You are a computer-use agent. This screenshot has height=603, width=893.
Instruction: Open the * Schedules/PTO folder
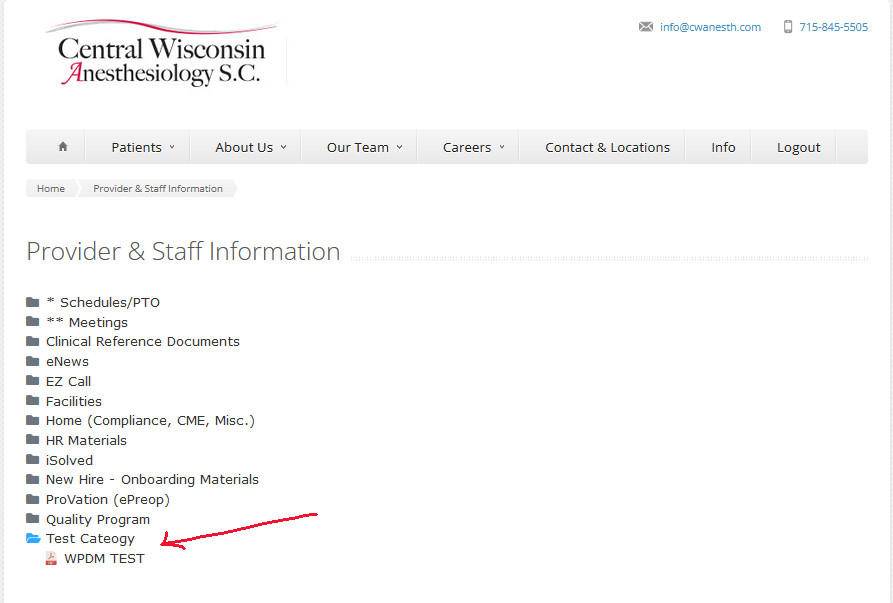click(103, 302)
